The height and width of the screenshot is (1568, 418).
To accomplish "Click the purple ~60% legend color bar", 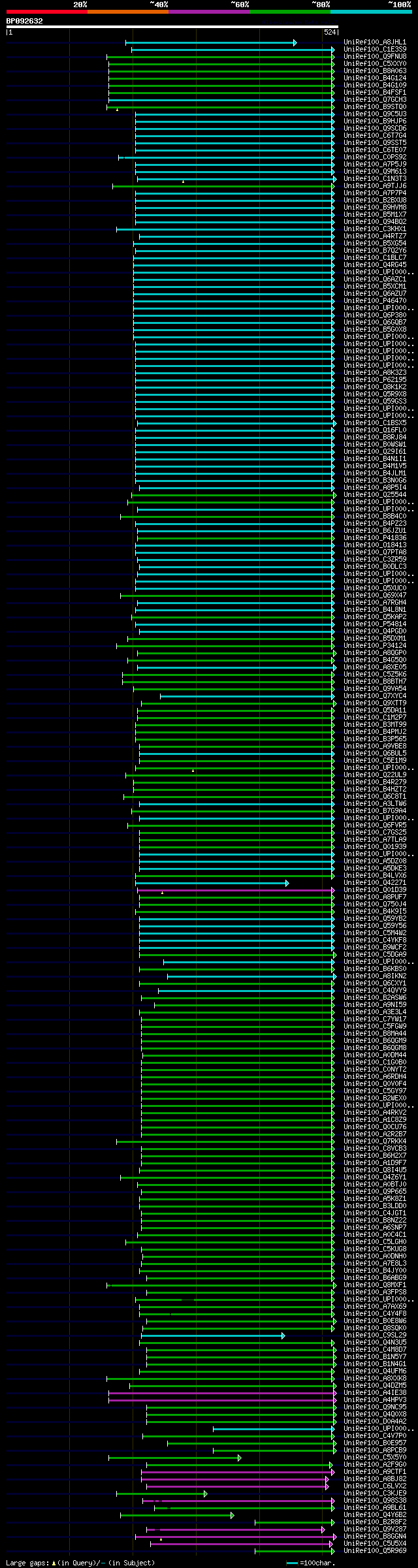I will (209, 12).
